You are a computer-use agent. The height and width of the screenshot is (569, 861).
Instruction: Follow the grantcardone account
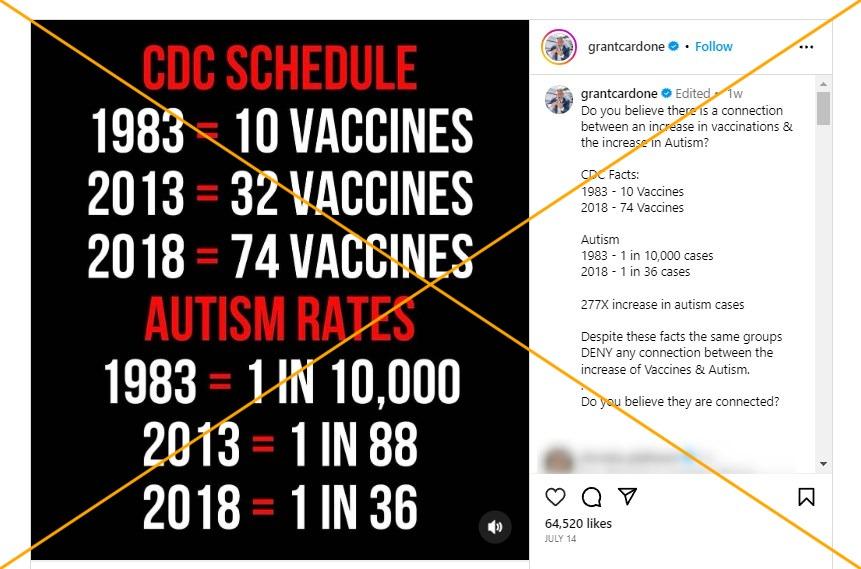713,47
